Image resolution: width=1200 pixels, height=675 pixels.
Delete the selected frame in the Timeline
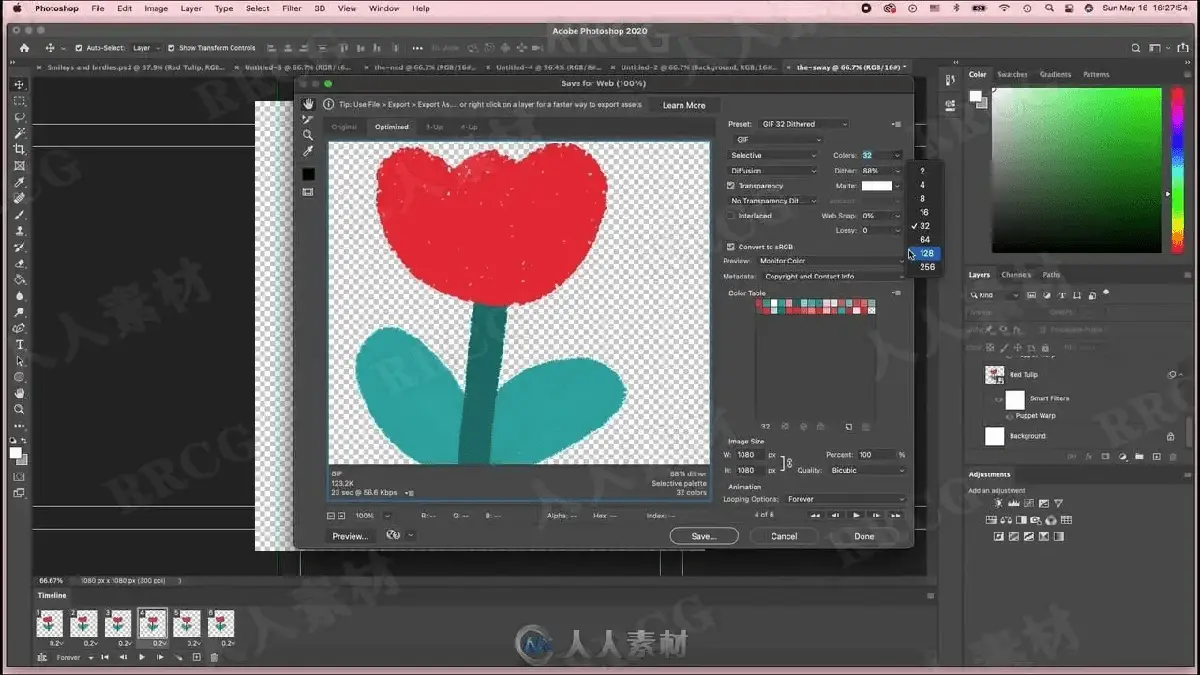click(x=213, y=657)
